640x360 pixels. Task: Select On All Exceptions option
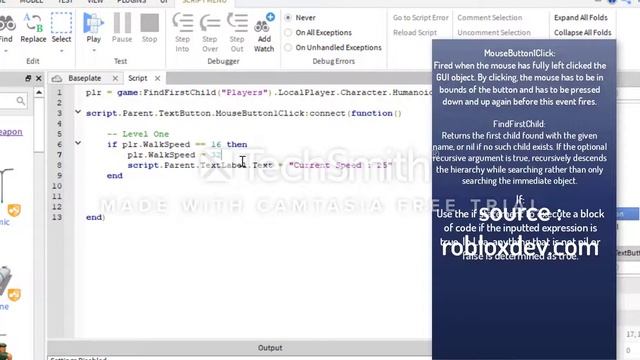tap(318, 33)
